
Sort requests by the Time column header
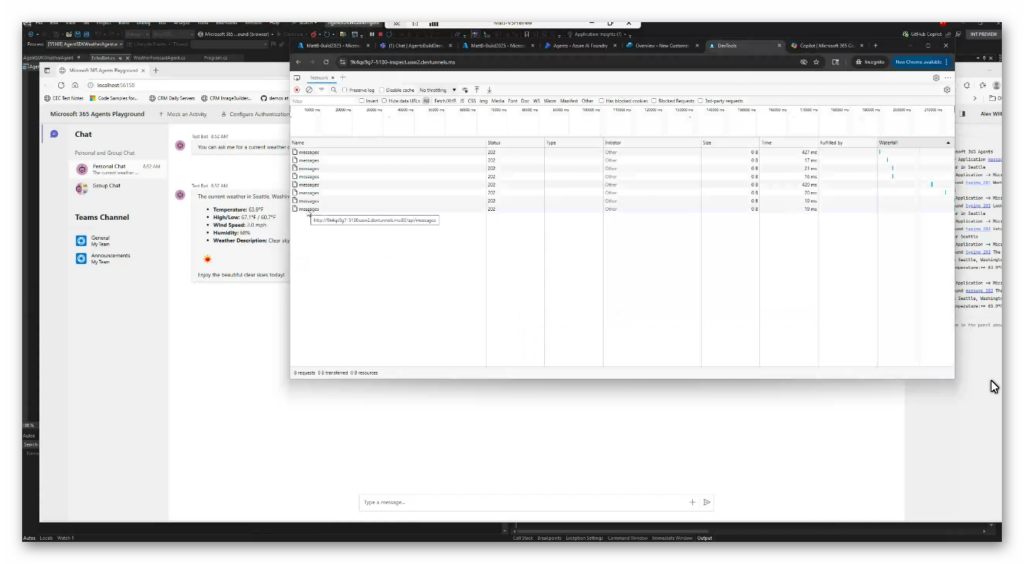point(788,142)
